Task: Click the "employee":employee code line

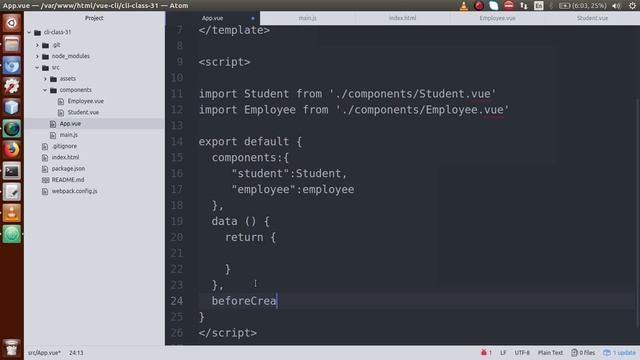Action: [x=293, y=189]
